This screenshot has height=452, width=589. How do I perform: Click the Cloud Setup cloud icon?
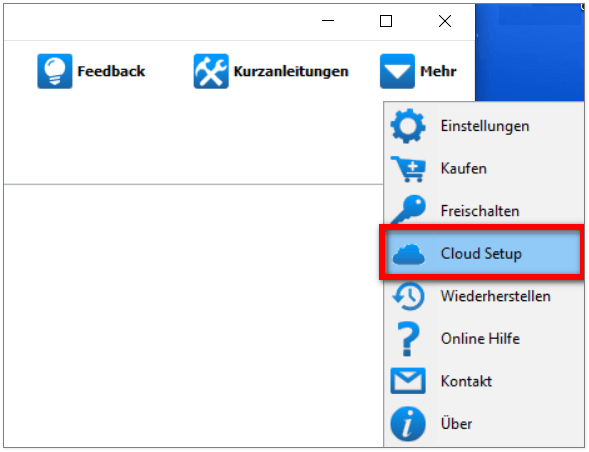[x=409, y=254]
